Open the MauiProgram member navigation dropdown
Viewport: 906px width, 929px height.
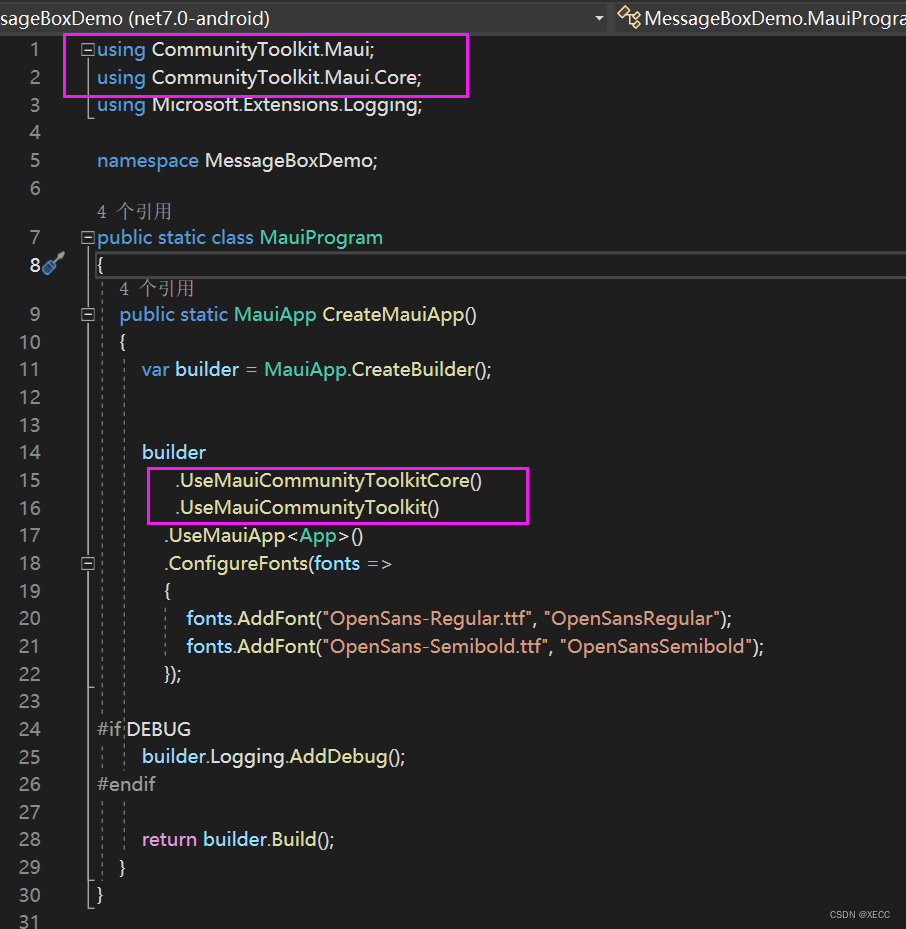point(770,17)
